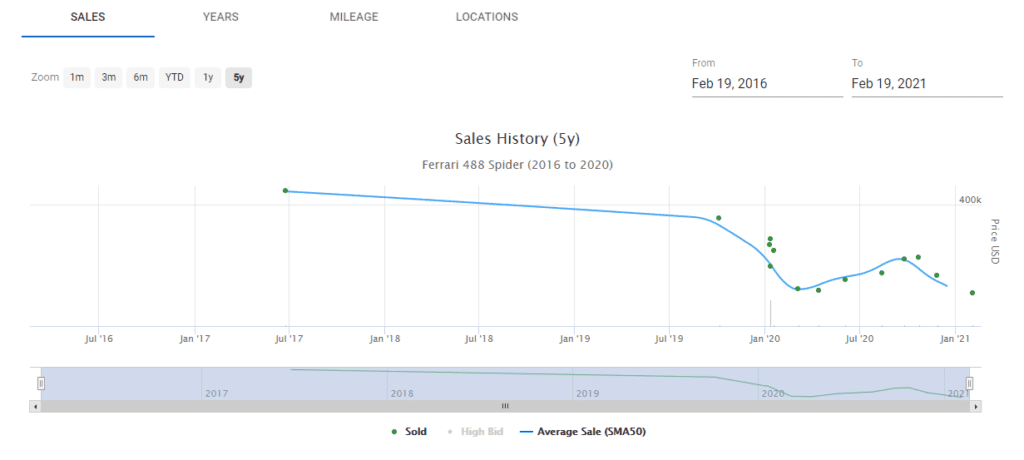Screen dimensions: 1024x460
Task: Select the rightmost Jan '21 sold point
Action: click(972, 293)
